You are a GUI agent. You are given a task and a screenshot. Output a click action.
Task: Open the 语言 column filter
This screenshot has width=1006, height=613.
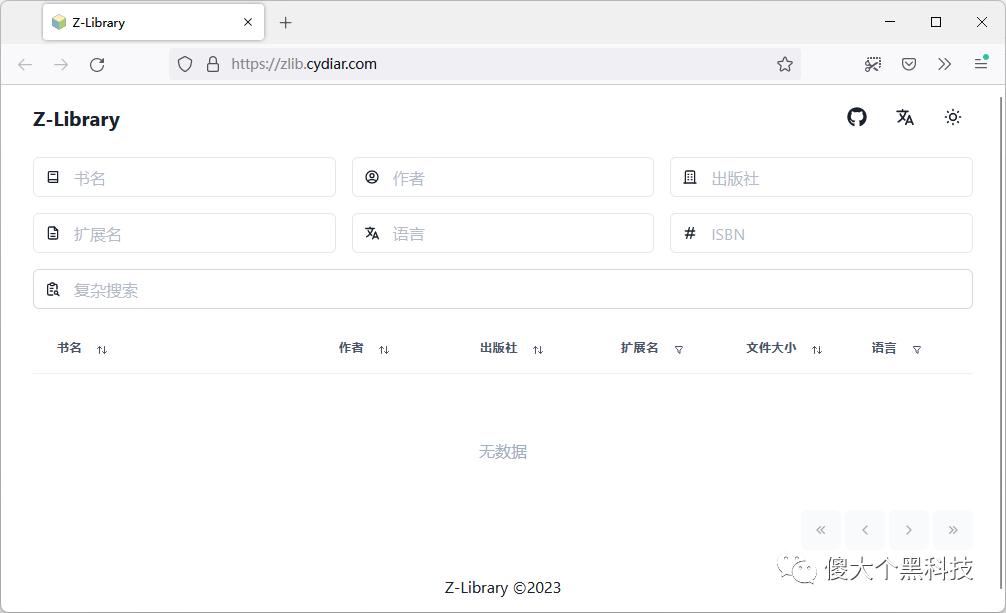(916, 349)
